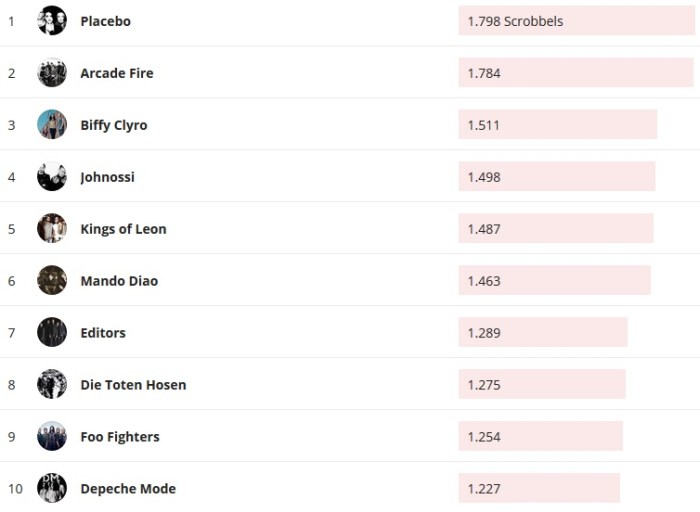Image resolution: width=700 pixels, height=512 pixels.
Task: Click the Kings of Leon avatar
Action: point(52,229)
